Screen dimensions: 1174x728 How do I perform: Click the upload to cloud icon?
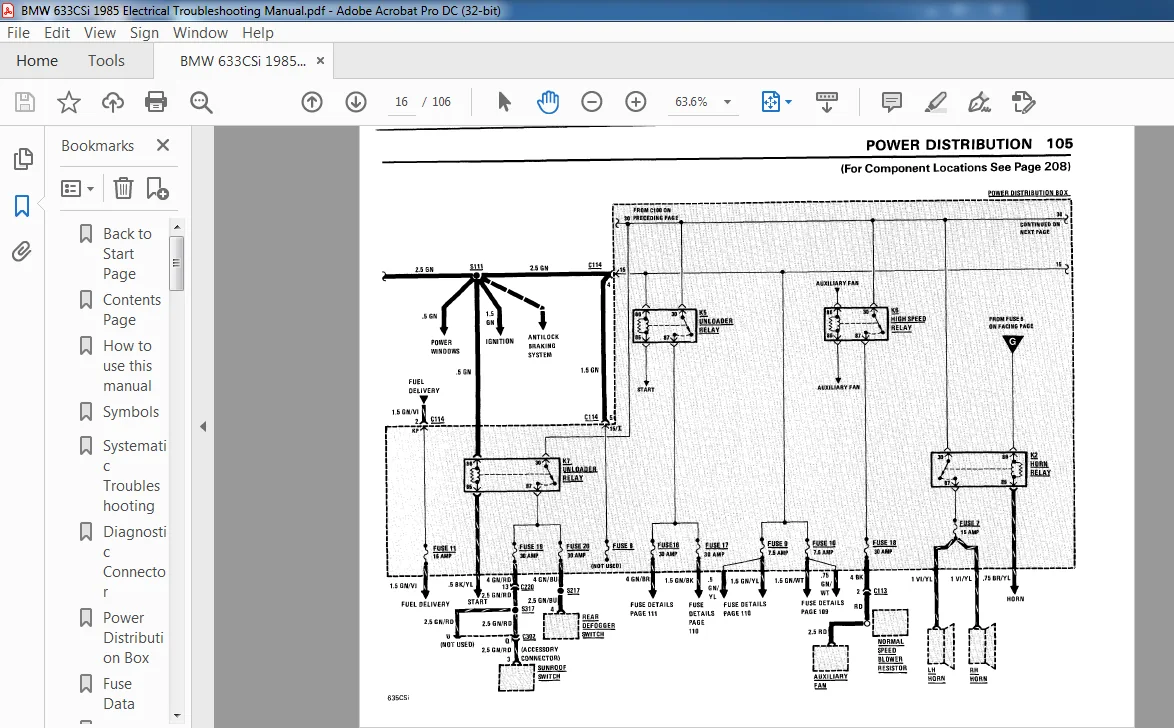tap(112, 102)
